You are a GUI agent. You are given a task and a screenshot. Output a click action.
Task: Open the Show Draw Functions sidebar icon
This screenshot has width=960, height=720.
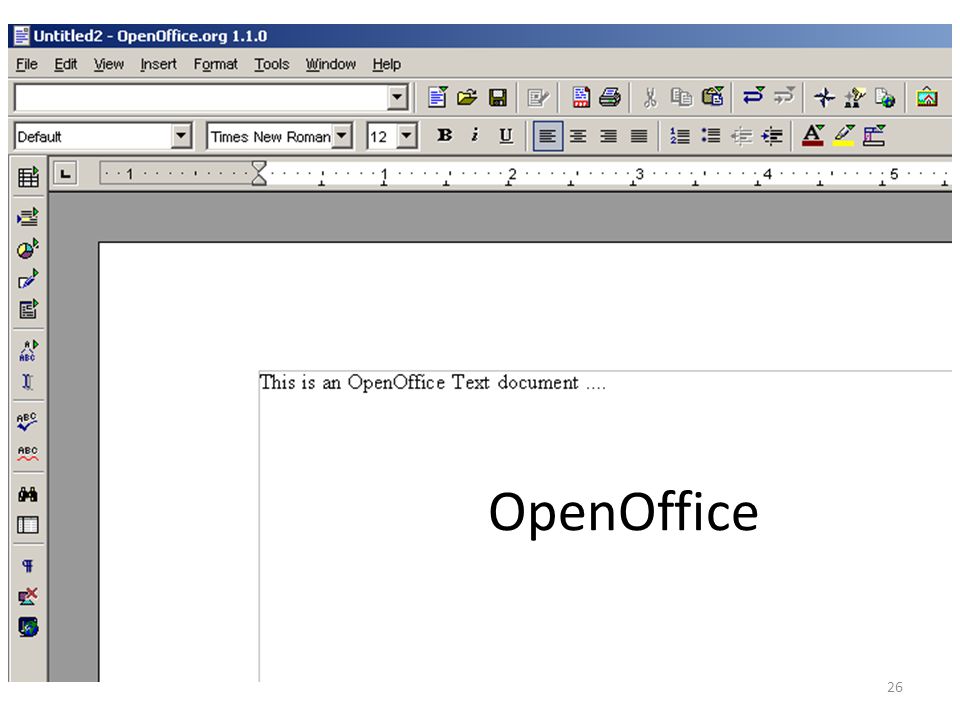28,279
